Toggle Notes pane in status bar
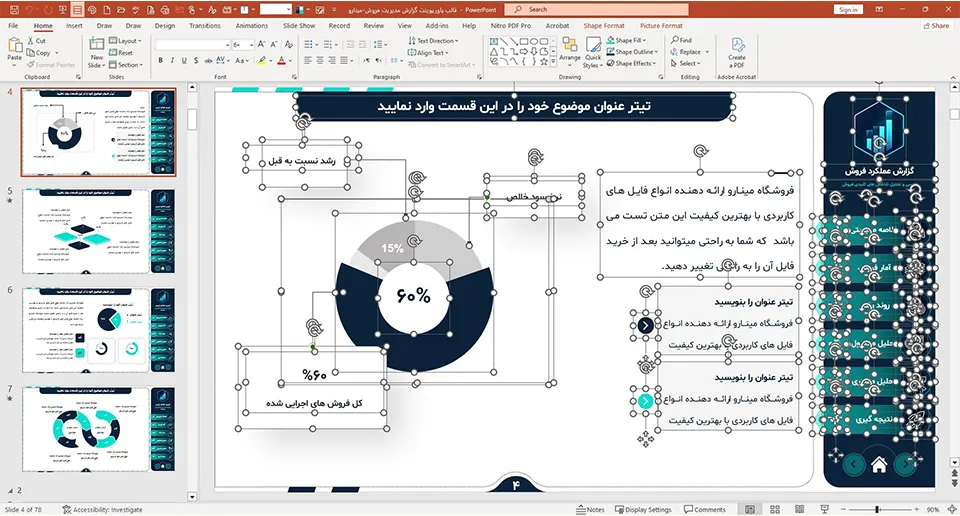Viewport: 960px width, 516px height. pyautogui.click(x=591, y=509)
